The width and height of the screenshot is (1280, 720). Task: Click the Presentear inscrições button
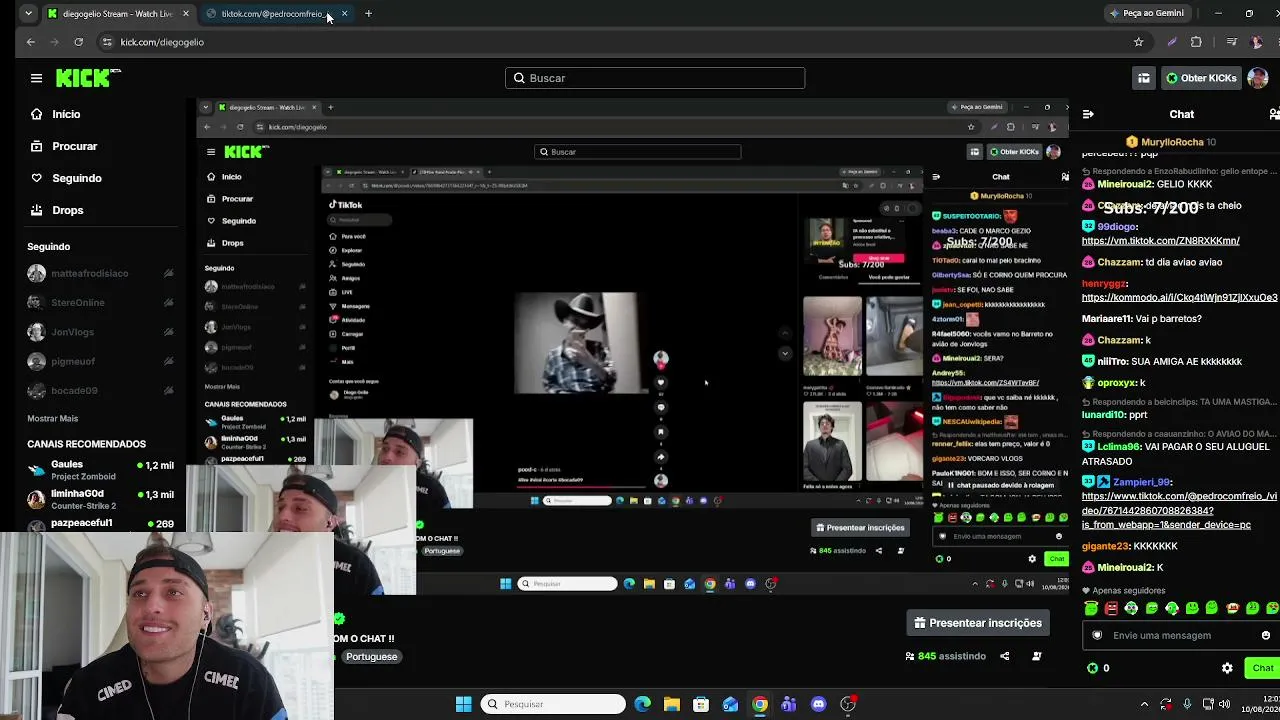[x=978, y=623]
